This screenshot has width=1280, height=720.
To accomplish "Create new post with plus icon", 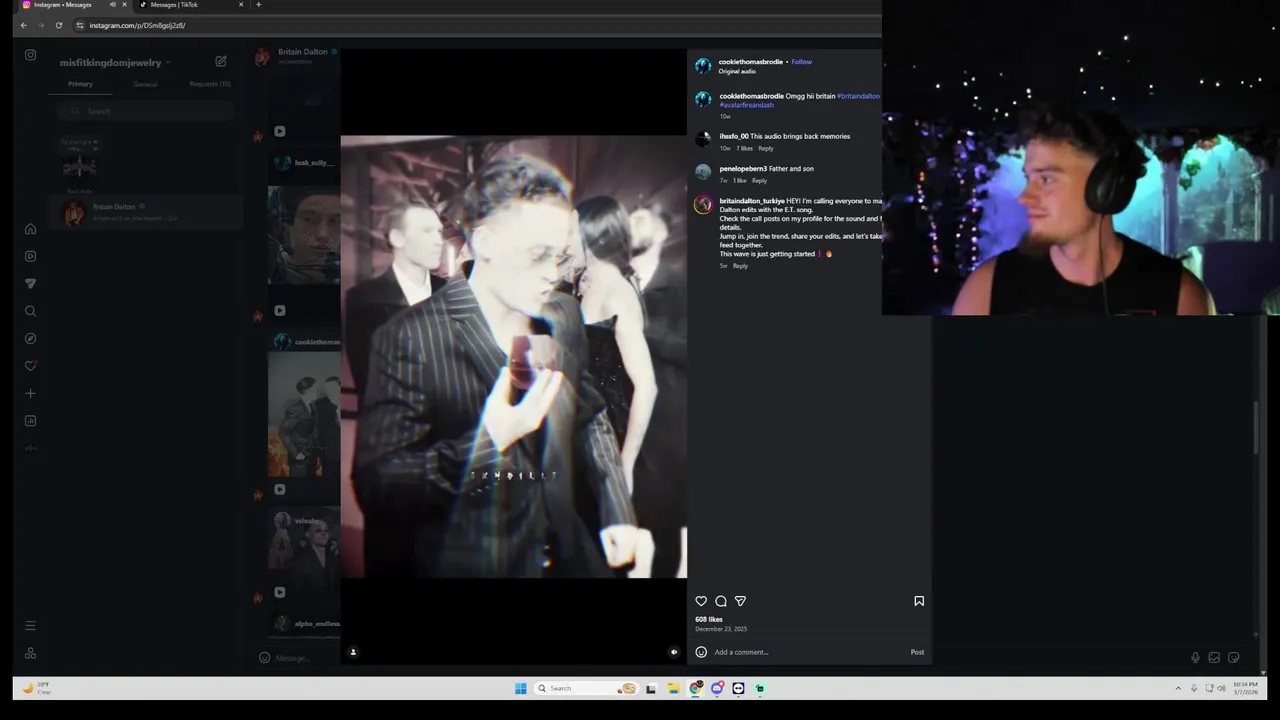I will (x=30, y=394).
